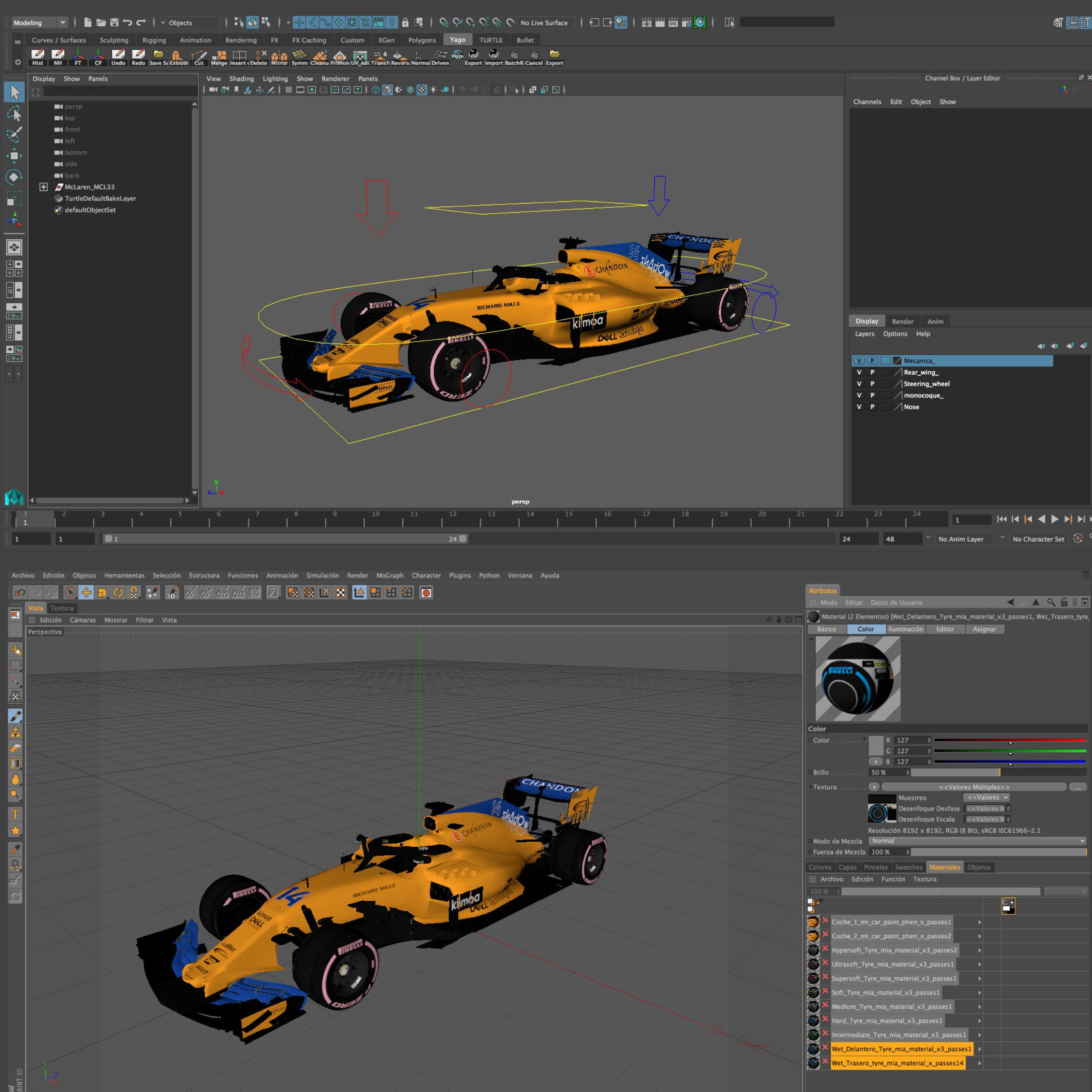This screenshot has height=1092, width=1092.
Task: Click the Asignar button in material attributes
Action: [984, 629]
